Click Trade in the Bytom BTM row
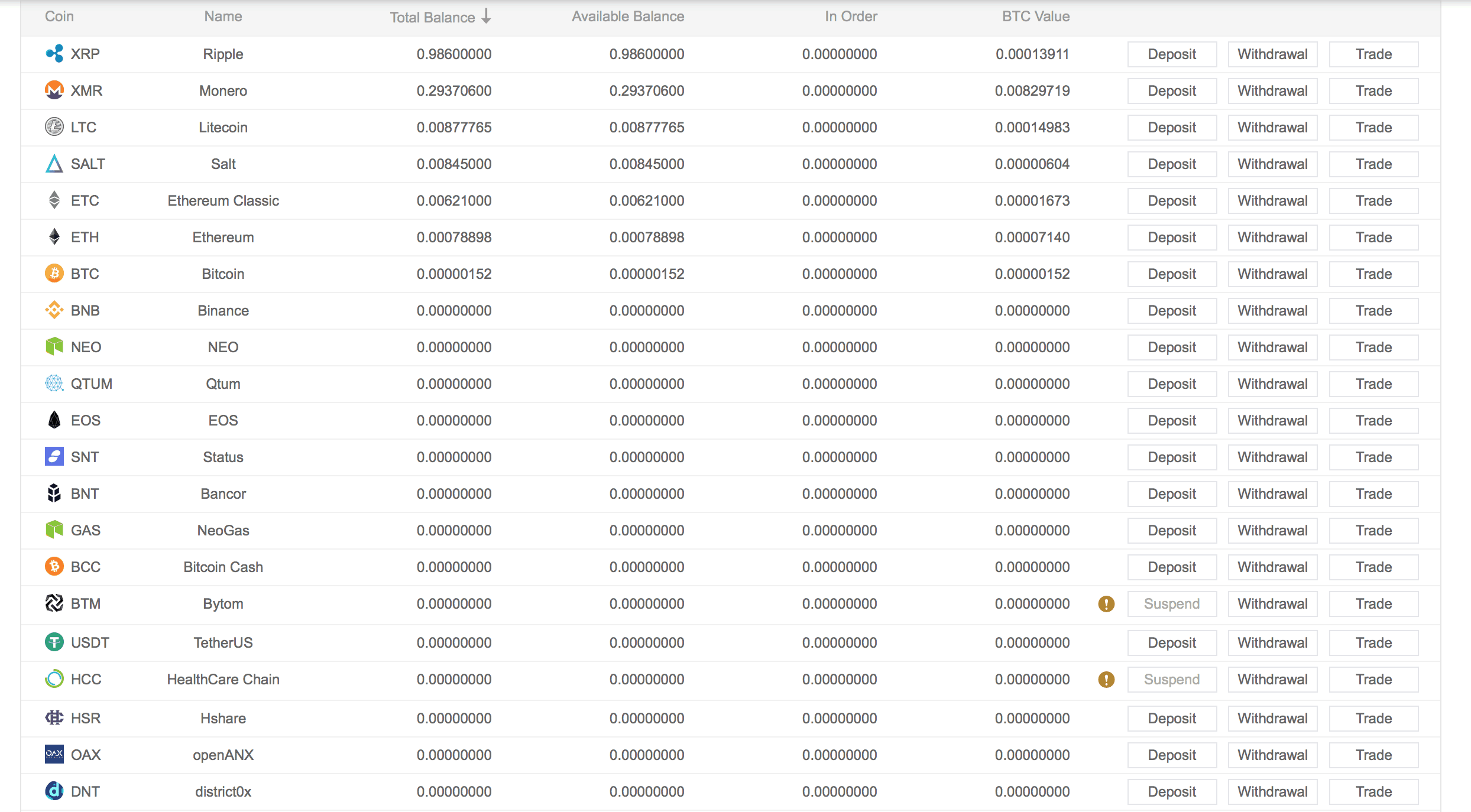 [1374, 604]
